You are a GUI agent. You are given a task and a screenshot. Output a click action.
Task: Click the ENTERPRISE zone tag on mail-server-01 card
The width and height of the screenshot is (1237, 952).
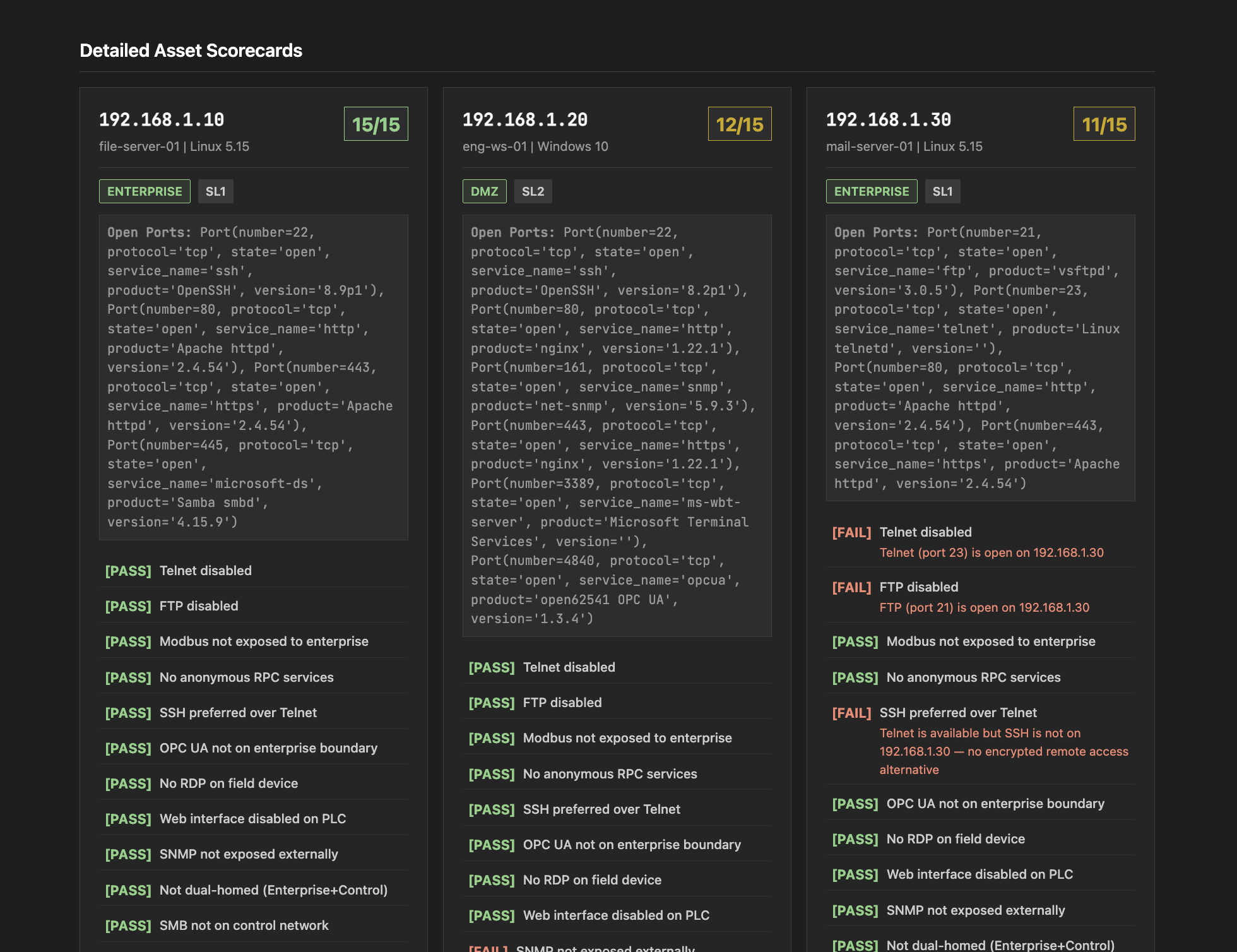point(872,191)
